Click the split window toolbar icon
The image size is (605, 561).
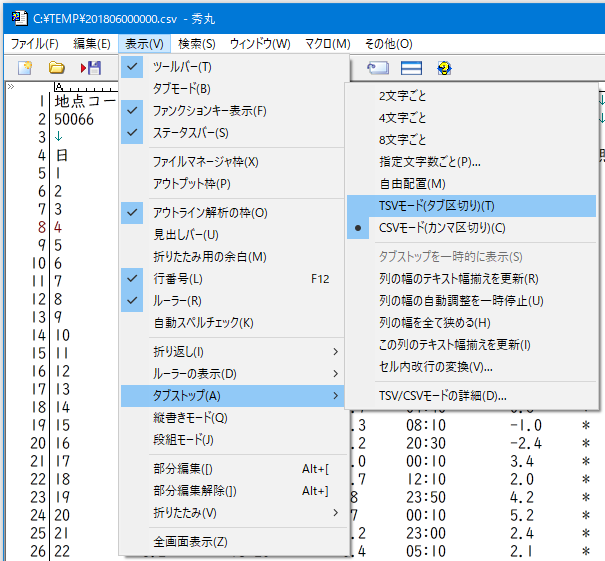click(411, 68)
